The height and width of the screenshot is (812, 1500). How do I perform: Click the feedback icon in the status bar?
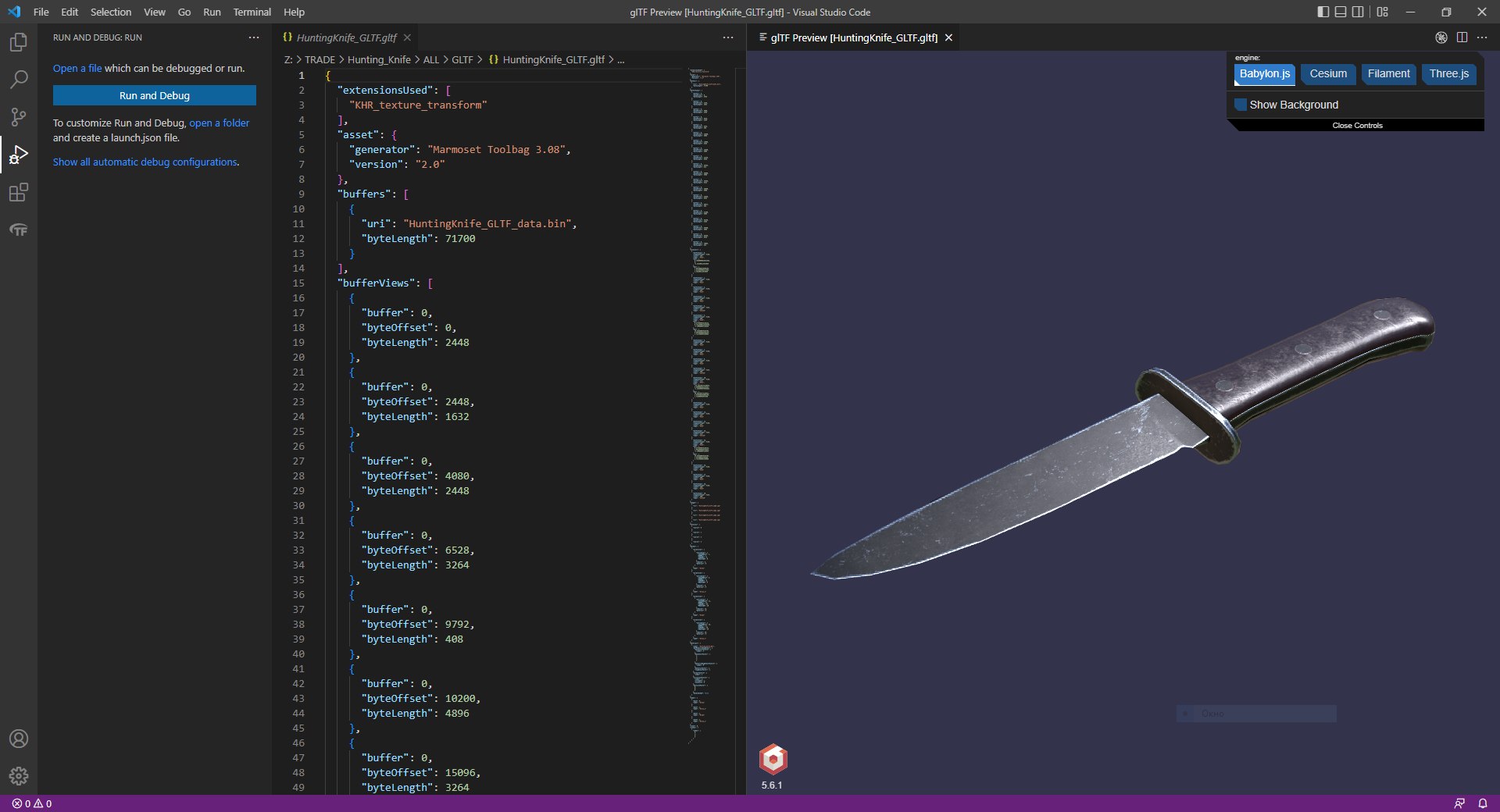(x=1459, y=803)
